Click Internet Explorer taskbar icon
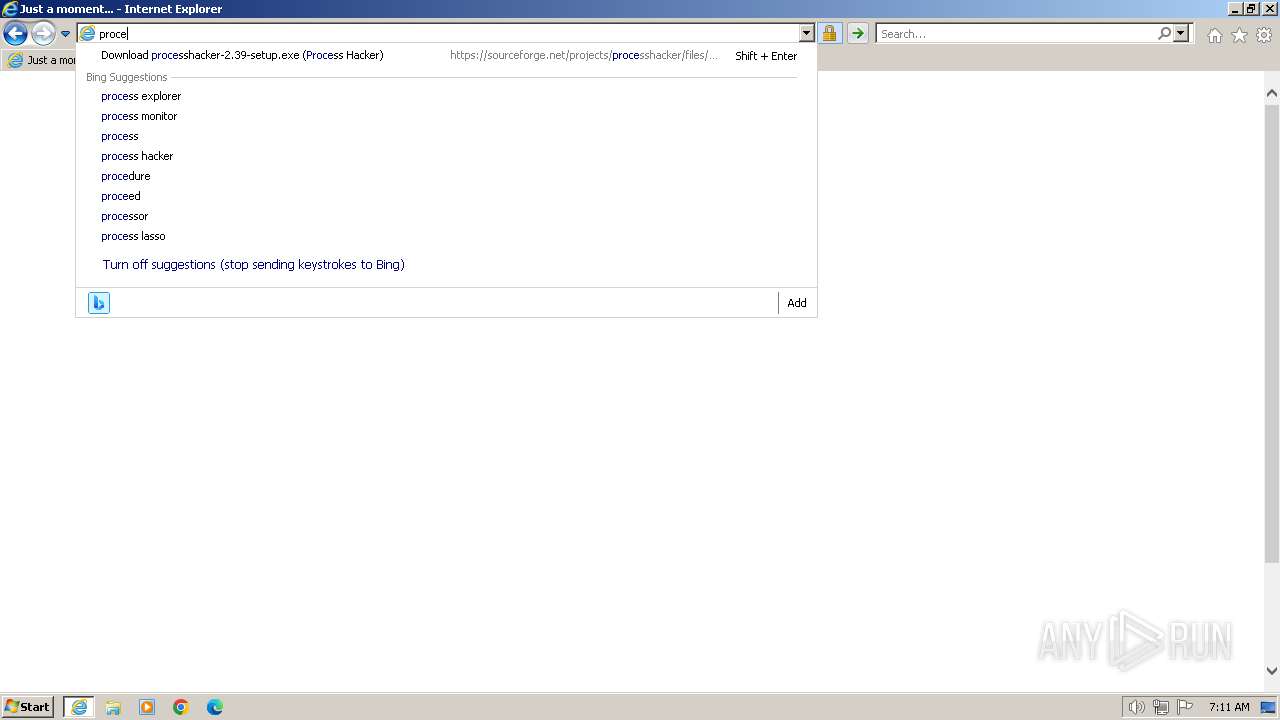 (x=79, y=707)
